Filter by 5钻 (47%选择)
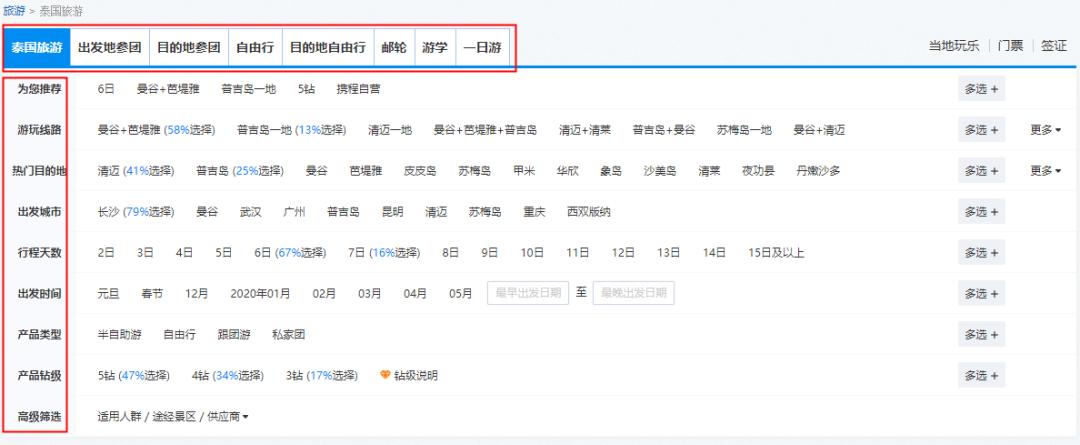Screen dimensions: 1080x445 tap(134, 375)
